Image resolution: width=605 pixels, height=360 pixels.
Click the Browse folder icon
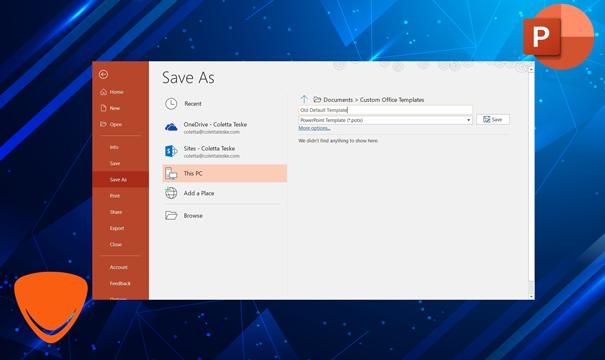click(171, 215)
